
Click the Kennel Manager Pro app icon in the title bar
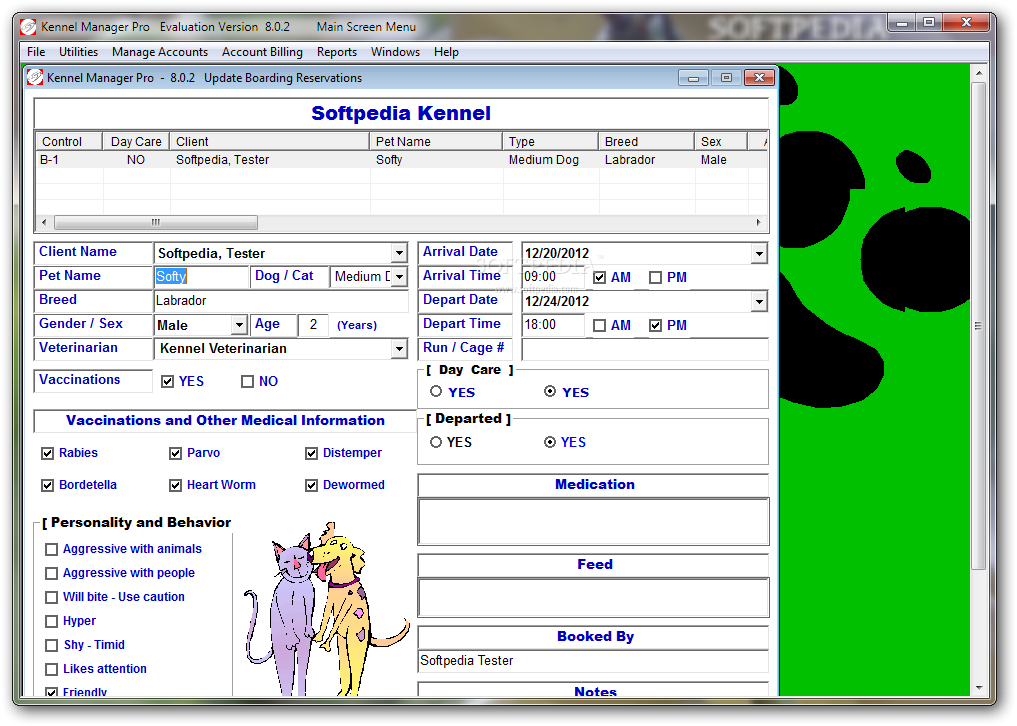(29, 27)
